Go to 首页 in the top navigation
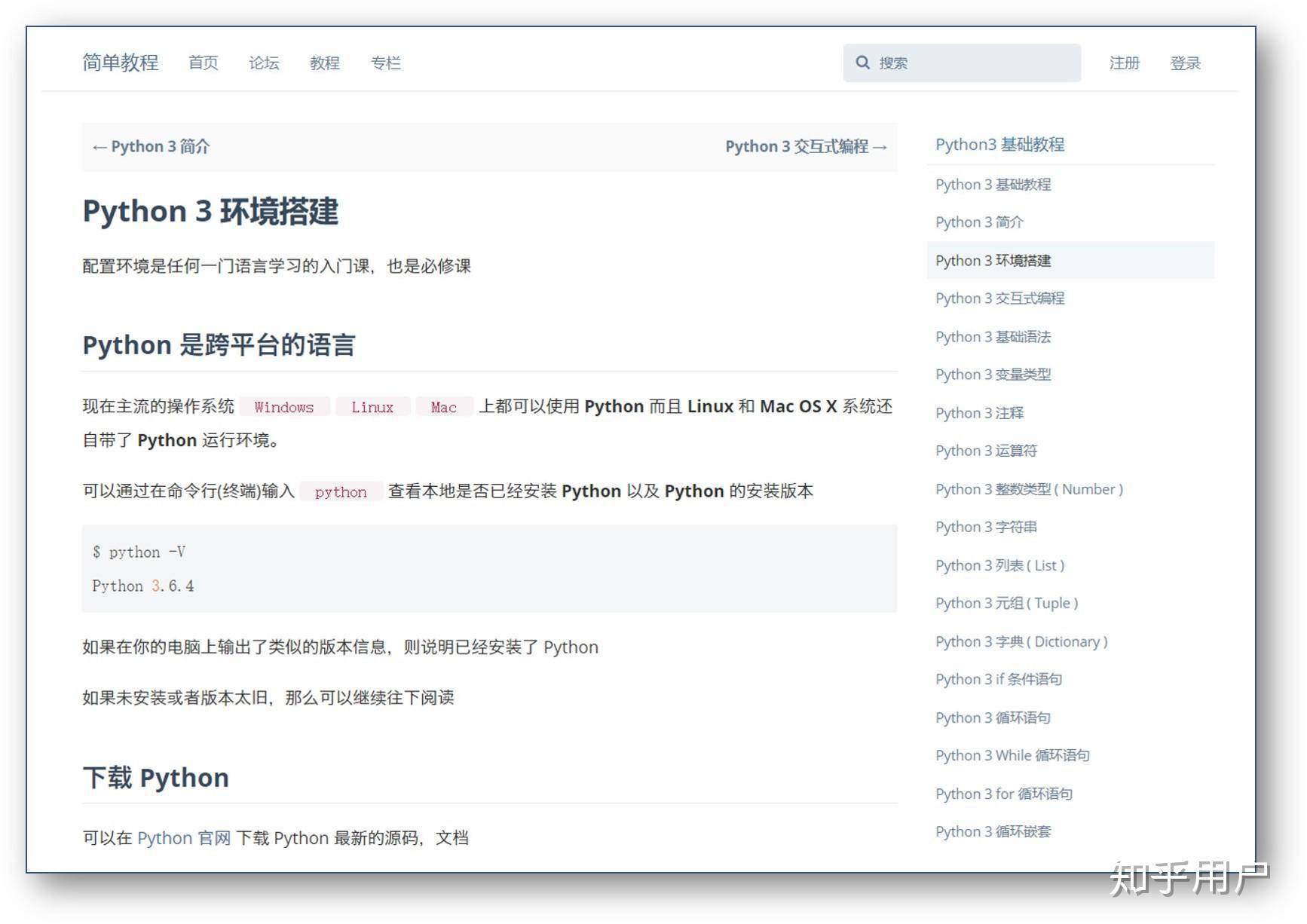This screenshot has width=1307, height=924. (x=203, y=63)
